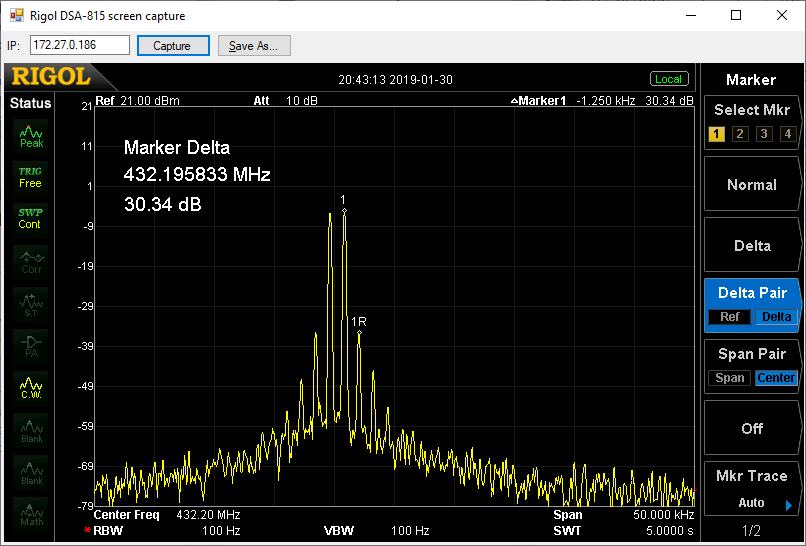This screenshot has width=806, height=546.
Task: Click the RIGOL logo
Action: point(51,77)
